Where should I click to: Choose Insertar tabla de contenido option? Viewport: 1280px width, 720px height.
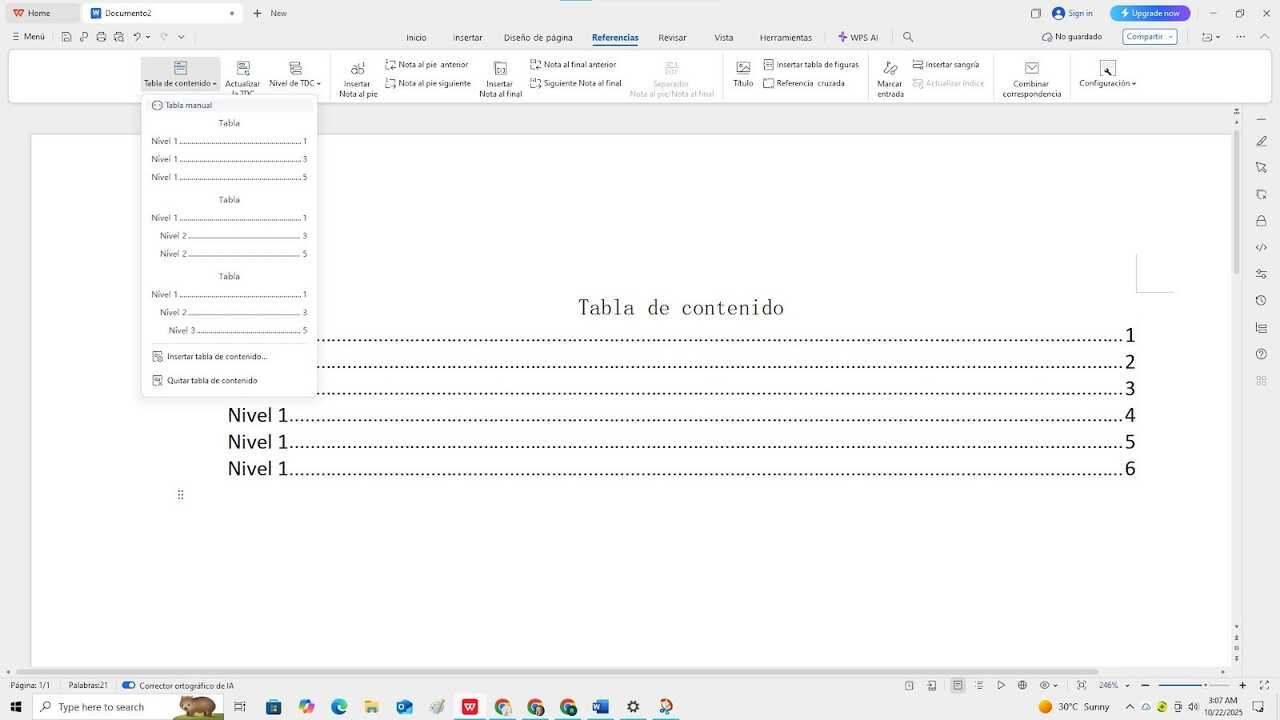pyautogui.click(x=216, y=356)
